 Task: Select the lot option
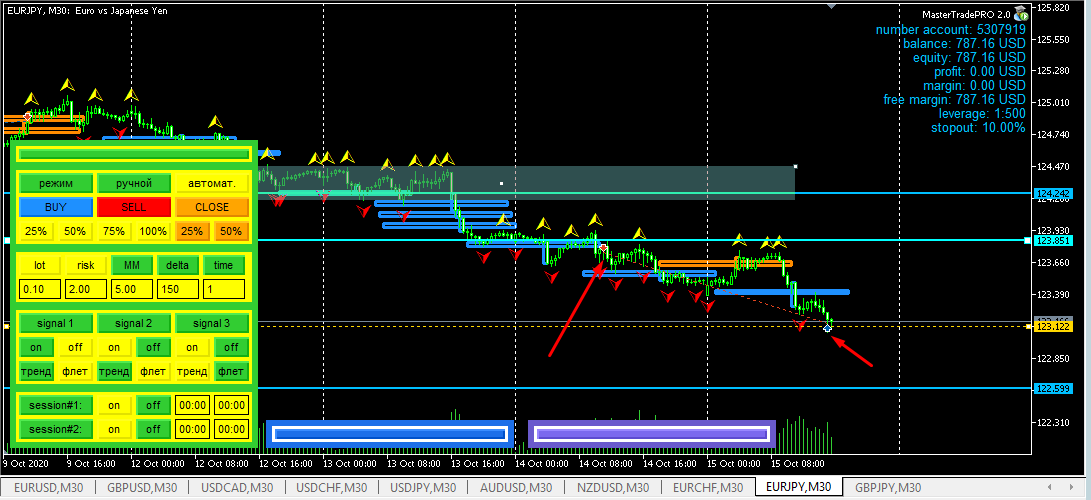point(40,265)
